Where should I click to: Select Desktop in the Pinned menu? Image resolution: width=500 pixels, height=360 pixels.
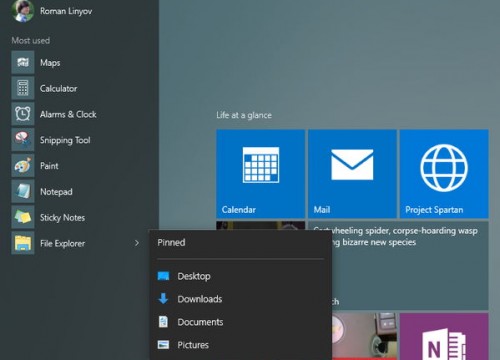coord(240,276)
